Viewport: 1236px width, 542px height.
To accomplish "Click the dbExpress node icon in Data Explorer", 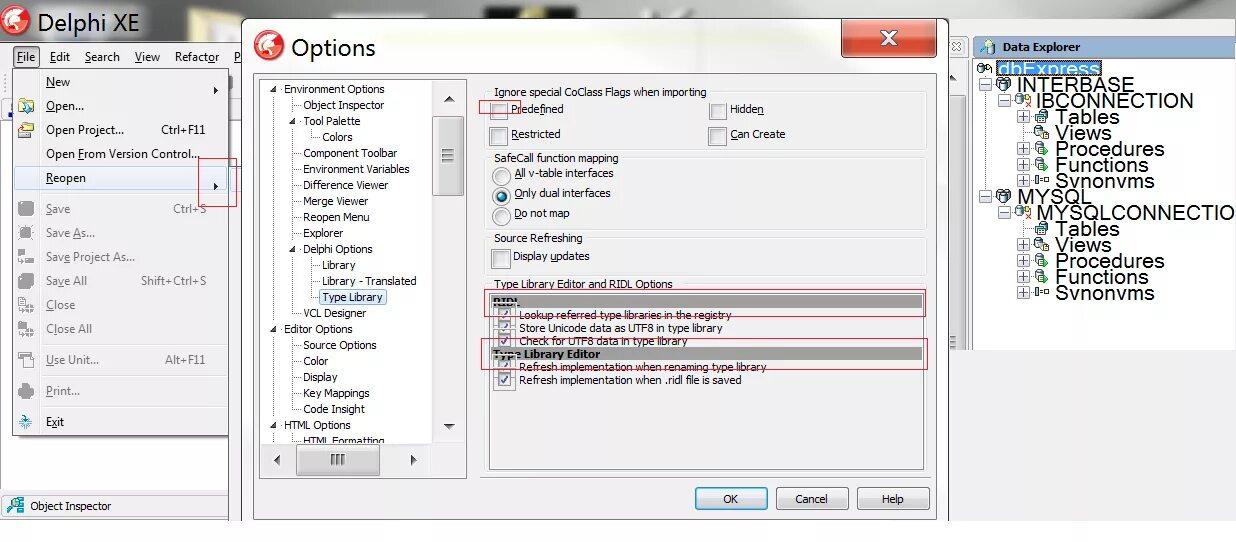I will coord(985,69).
